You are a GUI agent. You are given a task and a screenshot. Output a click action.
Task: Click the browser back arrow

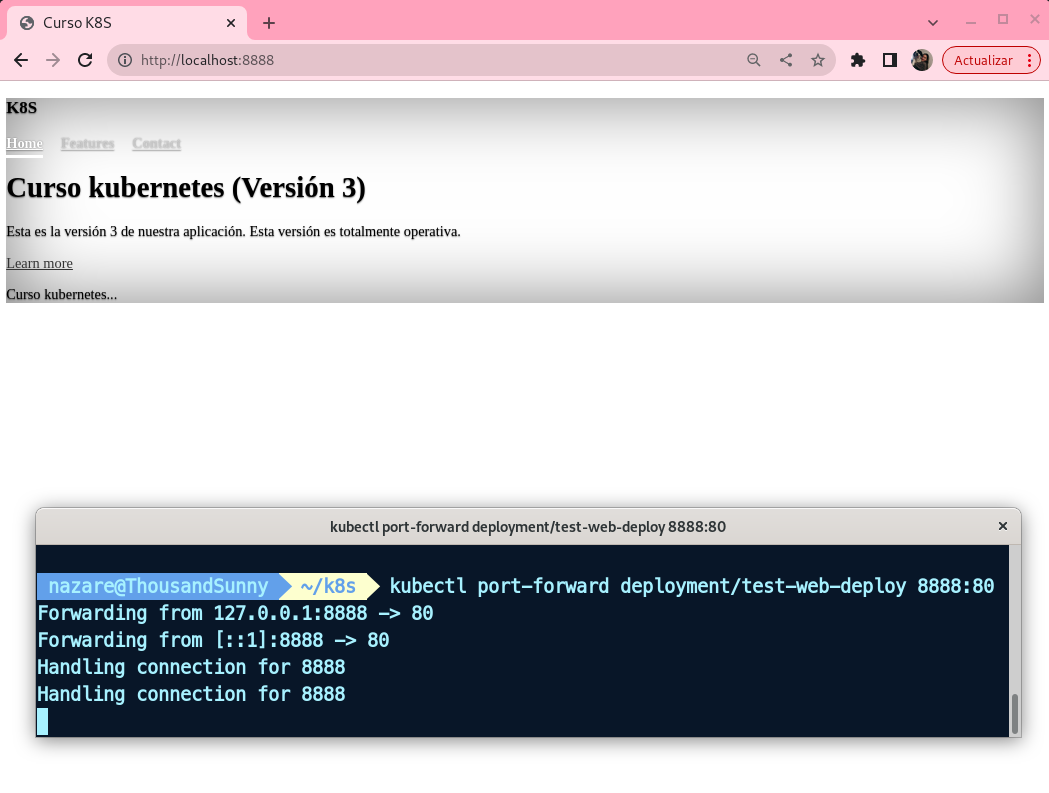(20, 60)
